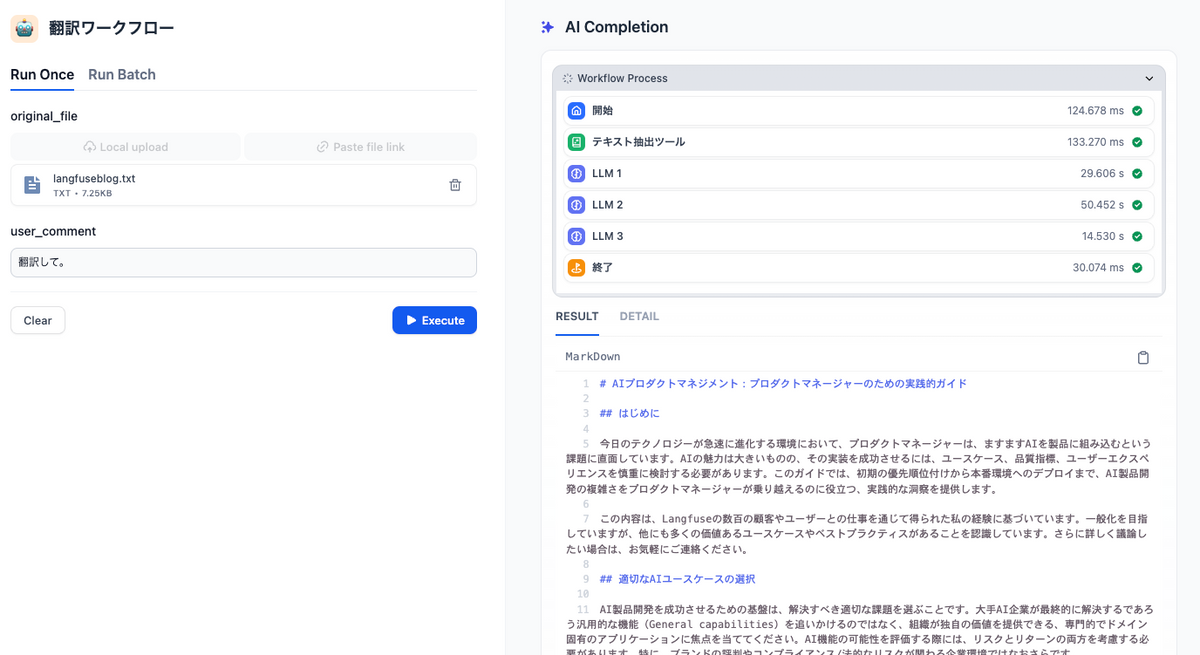Delete langfuseblog.txt using the trash icon
This screenshot has height=655, width=1200.
coord(455,184)
